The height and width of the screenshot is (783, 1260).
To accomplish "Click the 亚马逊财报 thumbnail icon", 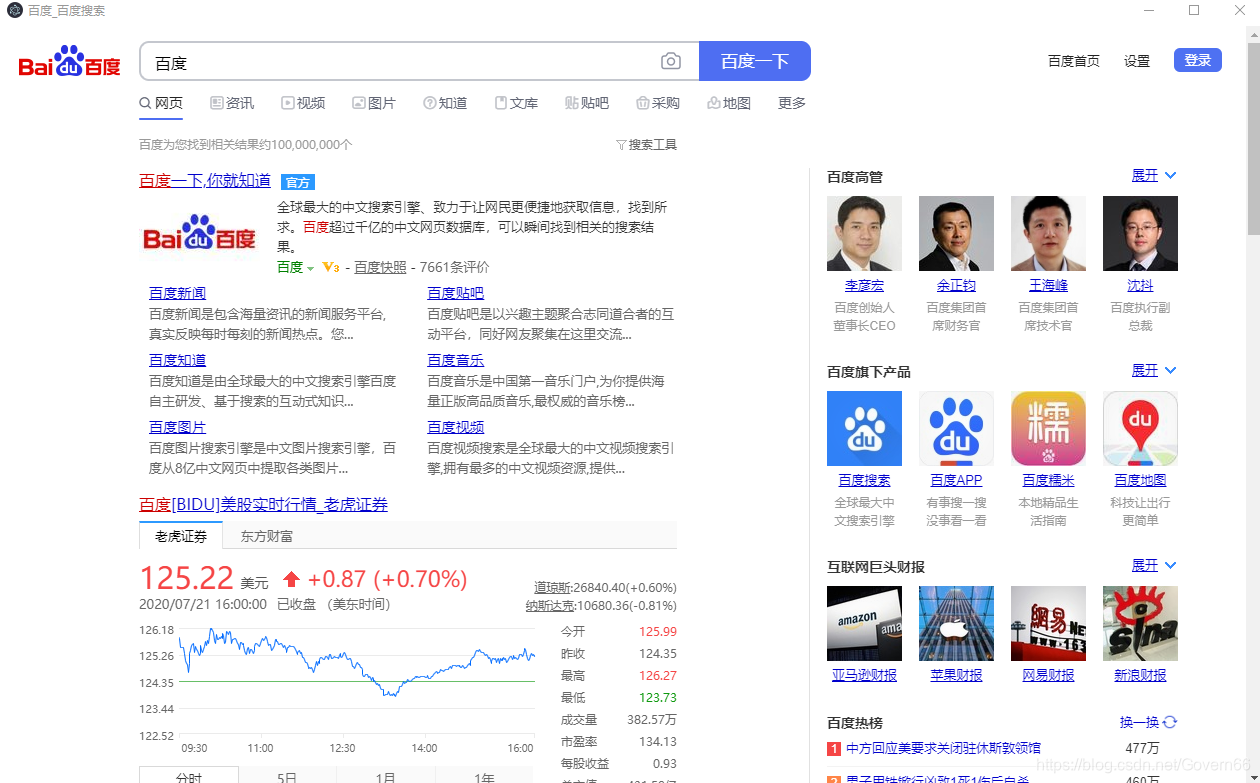I will [x=864, y=623].
